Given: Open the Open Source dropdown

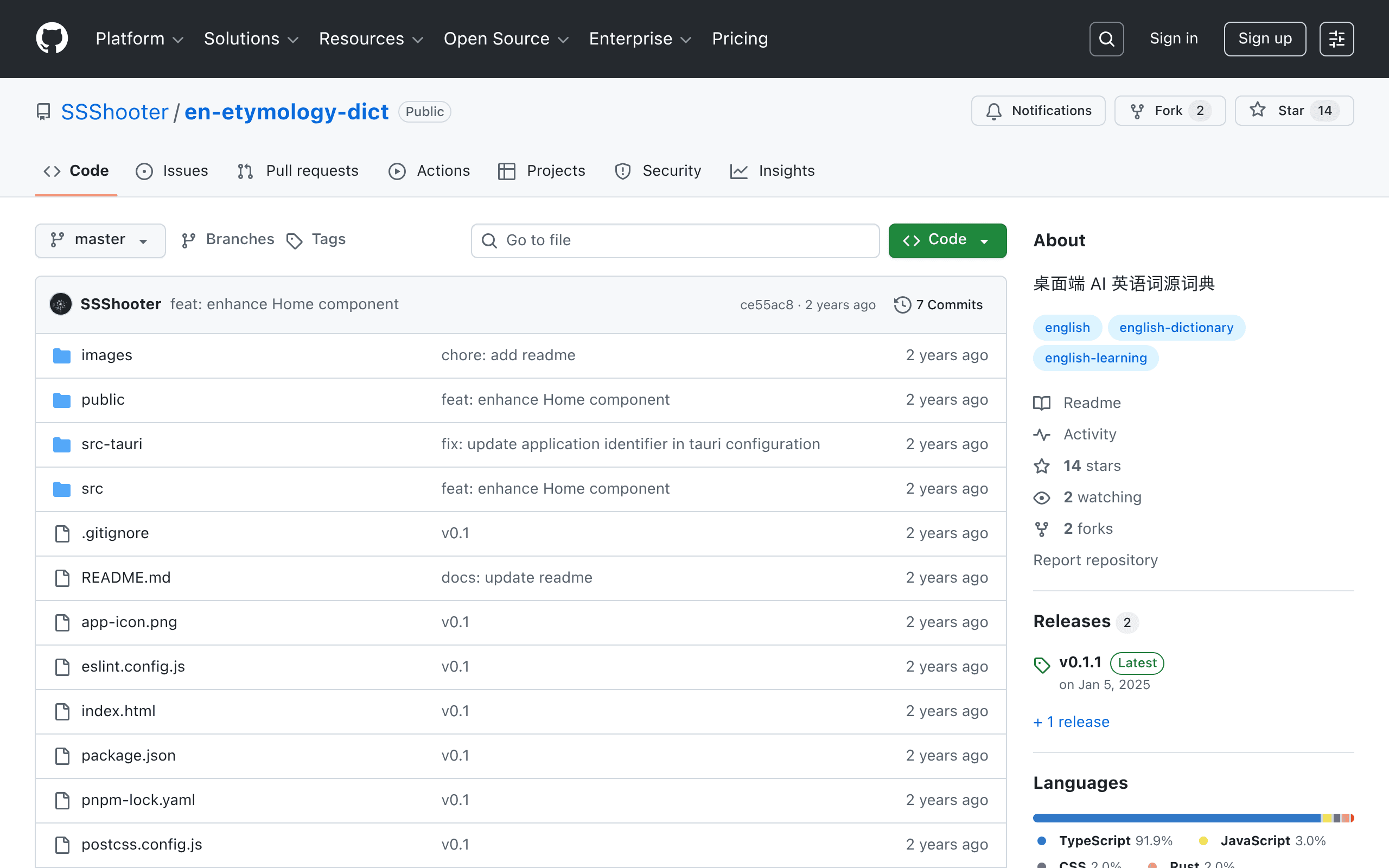Looking at the screenshot, I should tap(506, 39).
